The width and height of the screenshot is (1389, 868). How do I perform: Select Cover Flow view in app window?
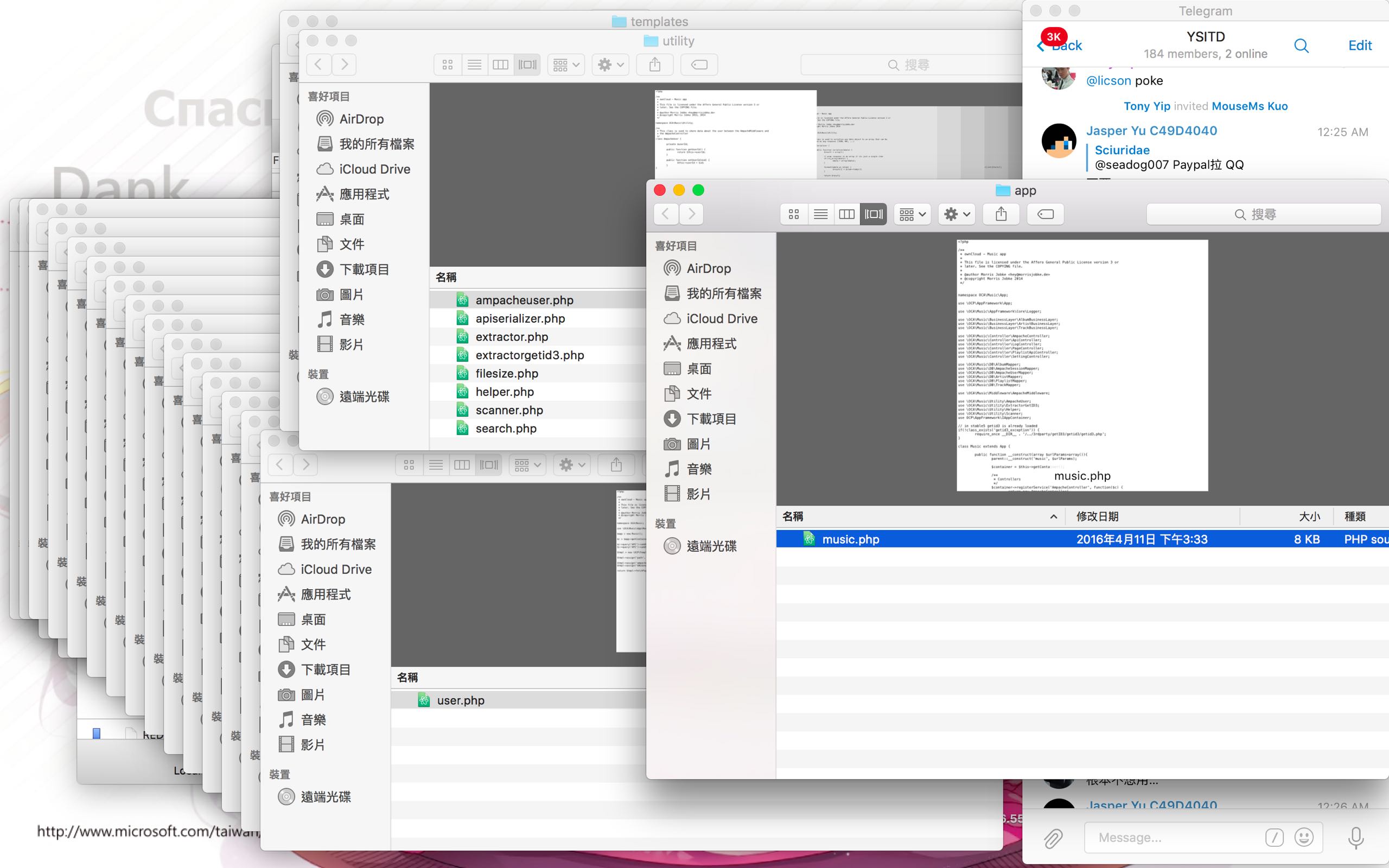874,214
